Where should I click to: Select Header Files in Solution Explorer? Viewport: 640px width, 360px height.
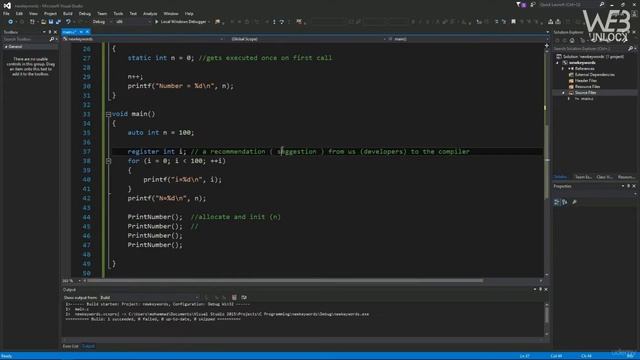(585, 81)
